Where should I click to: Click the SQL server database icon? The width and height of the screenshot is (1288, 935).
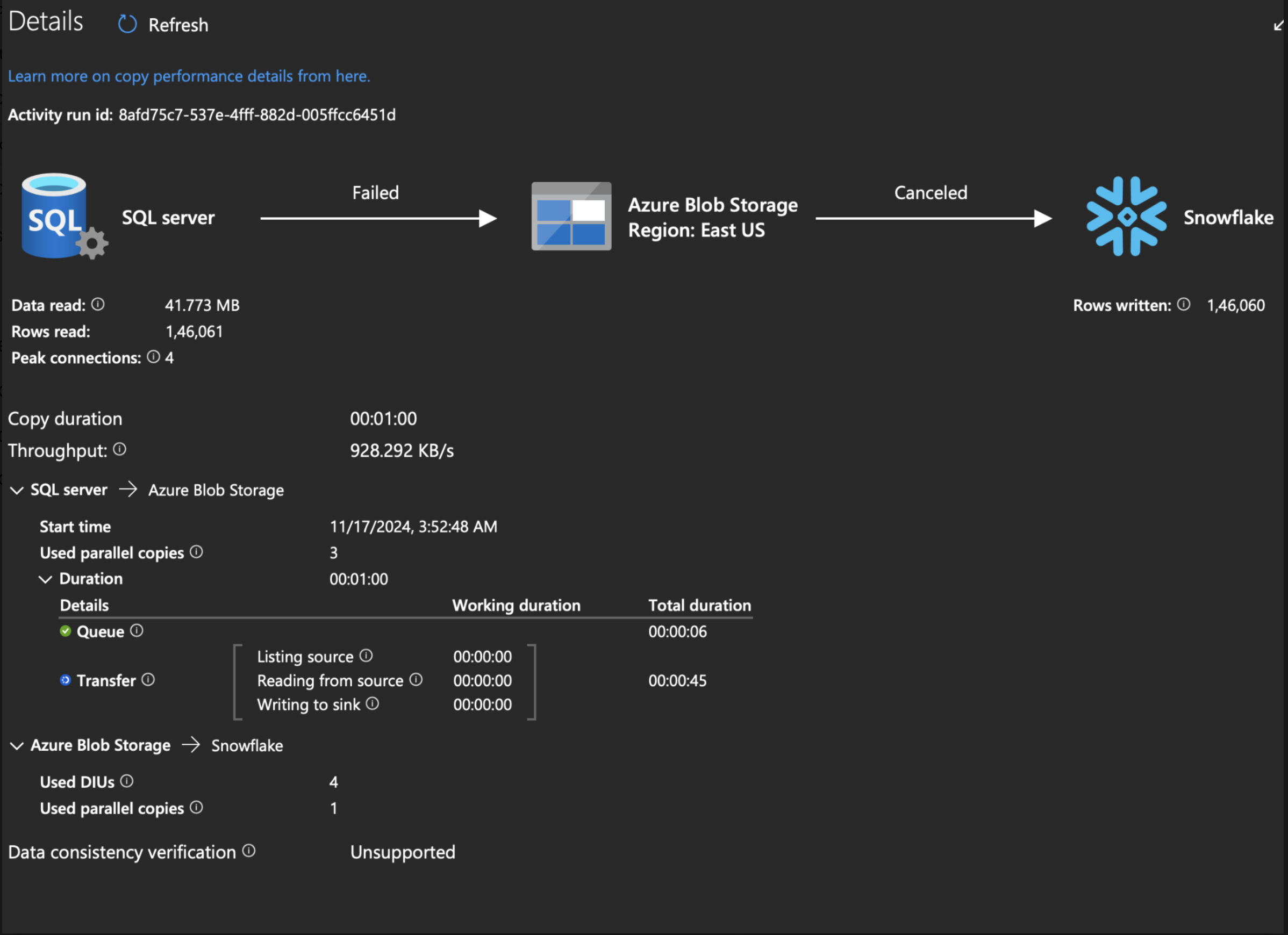tap(63, 217)
